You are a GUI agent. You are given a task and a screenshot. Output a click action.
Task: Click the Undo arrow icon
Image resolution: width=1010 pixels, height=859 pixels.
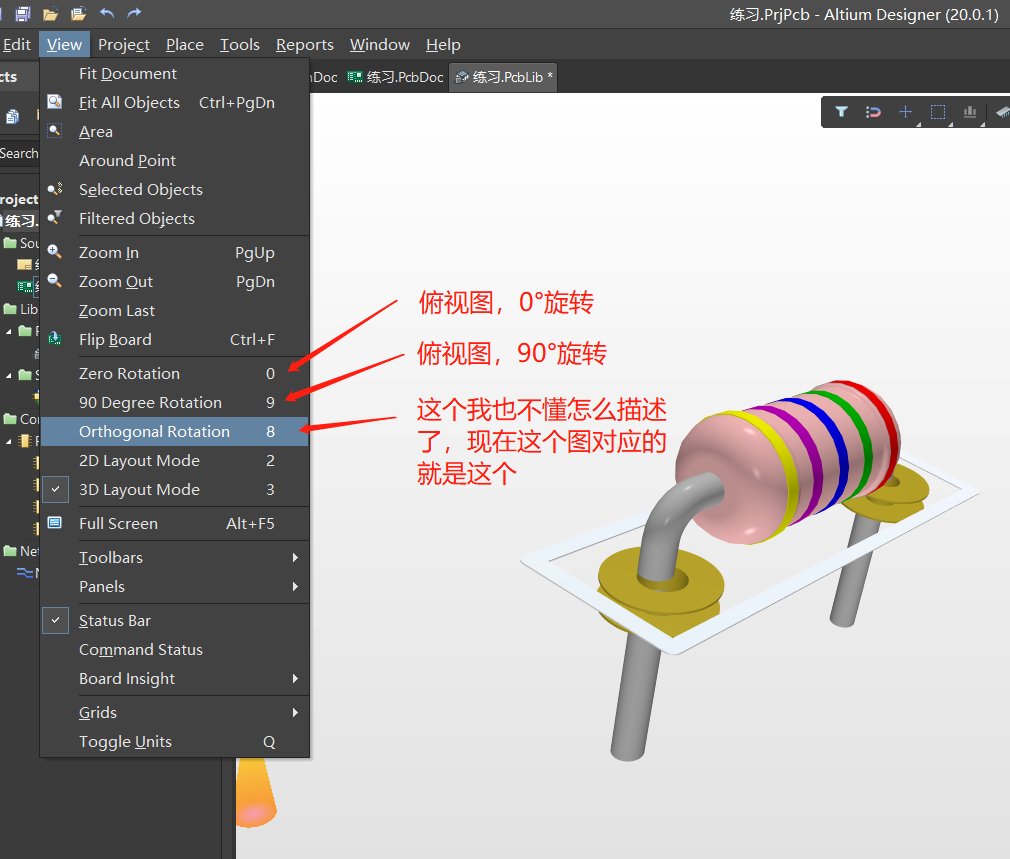[106, 13]
